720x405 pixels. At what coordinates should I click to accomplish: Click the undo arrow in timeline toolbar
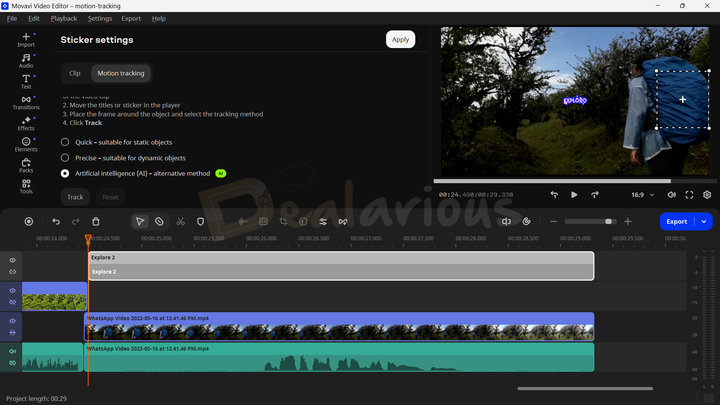point(56,221)
